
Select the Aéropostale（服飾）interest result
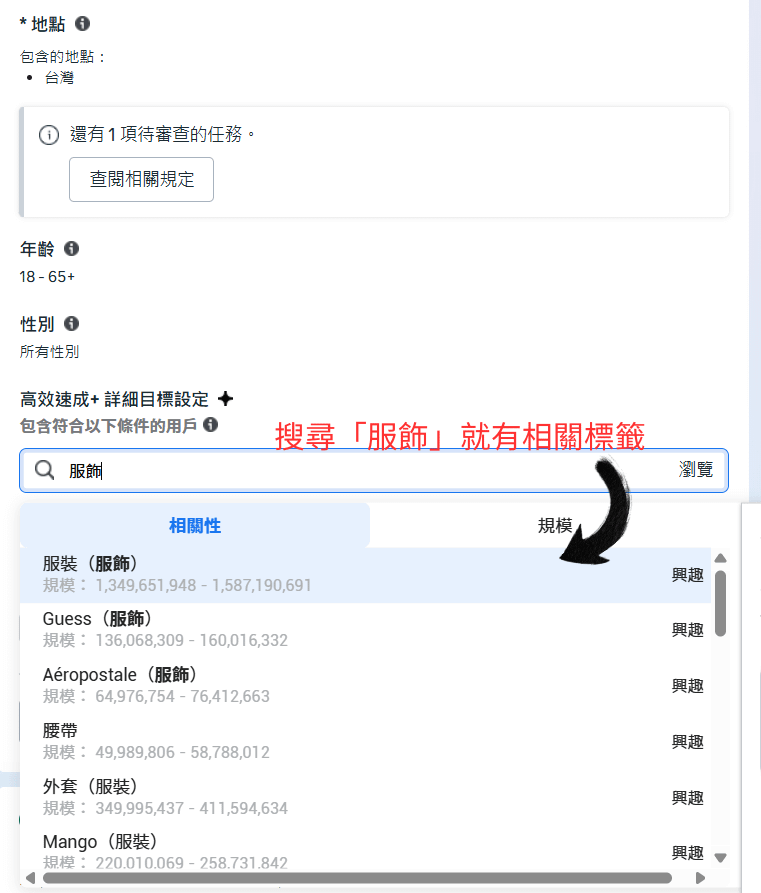(x=365, y=686)
